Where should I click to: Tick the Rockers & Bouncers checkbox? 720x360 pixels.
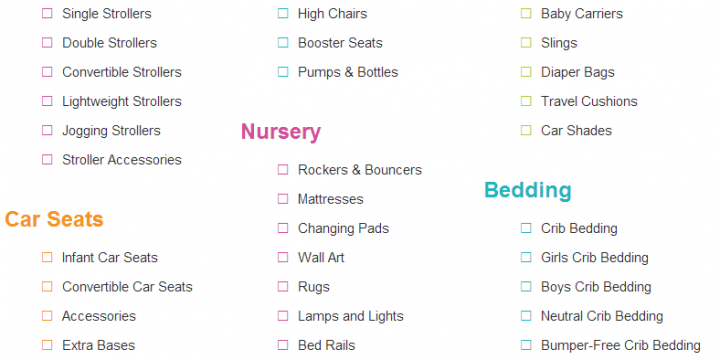pos(283,170)
